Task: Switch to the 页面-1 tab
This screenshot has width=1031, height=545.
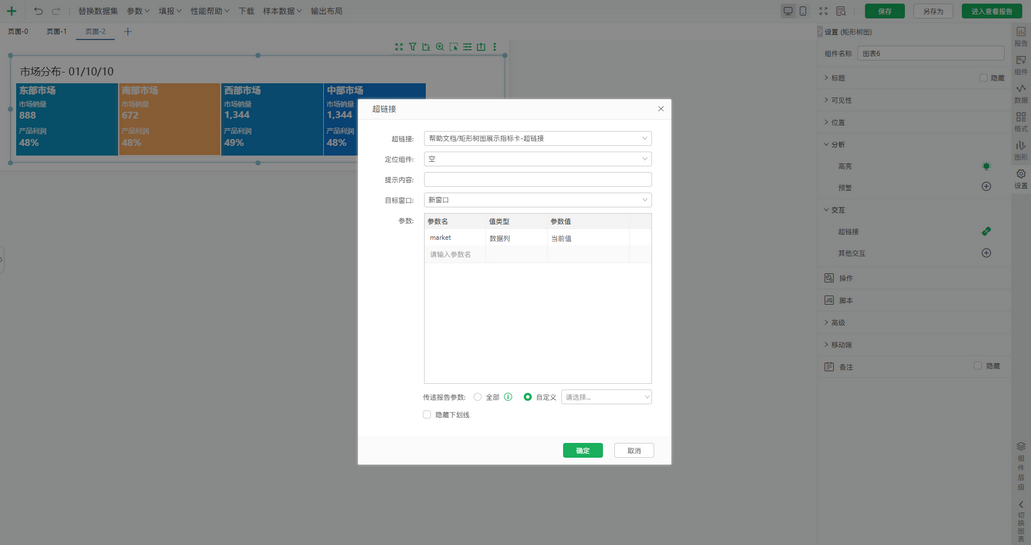Action: pos(57,32)
